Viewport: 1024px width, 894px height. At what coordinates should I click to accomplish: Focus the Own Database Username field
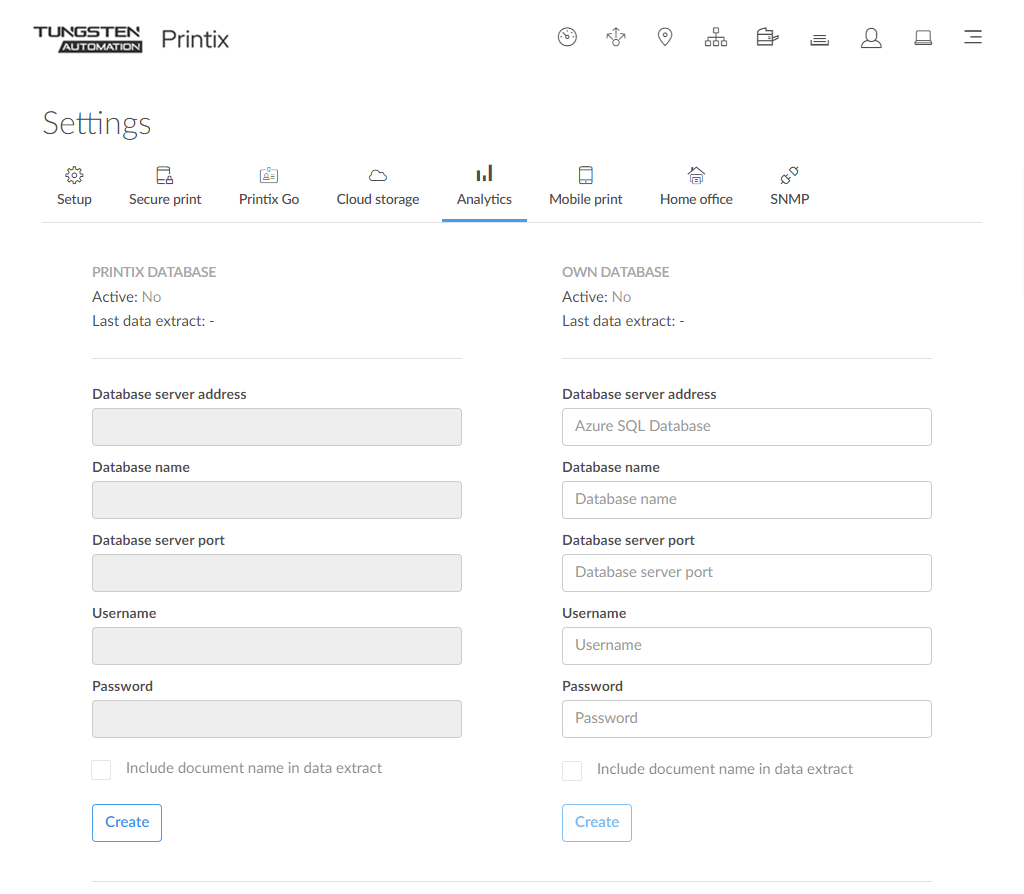coord(746,645)
